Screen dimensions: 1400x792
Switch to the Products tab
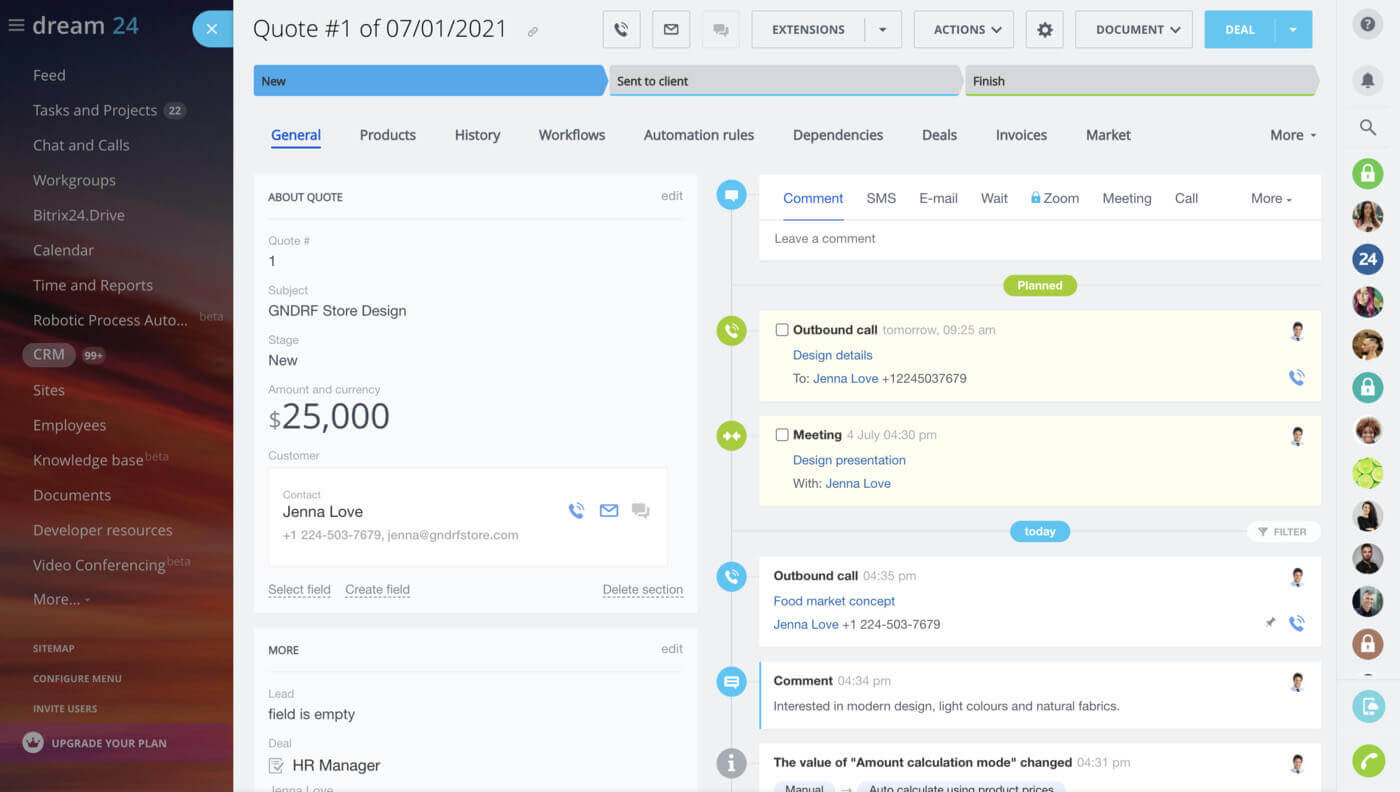[x=387, y=135]
